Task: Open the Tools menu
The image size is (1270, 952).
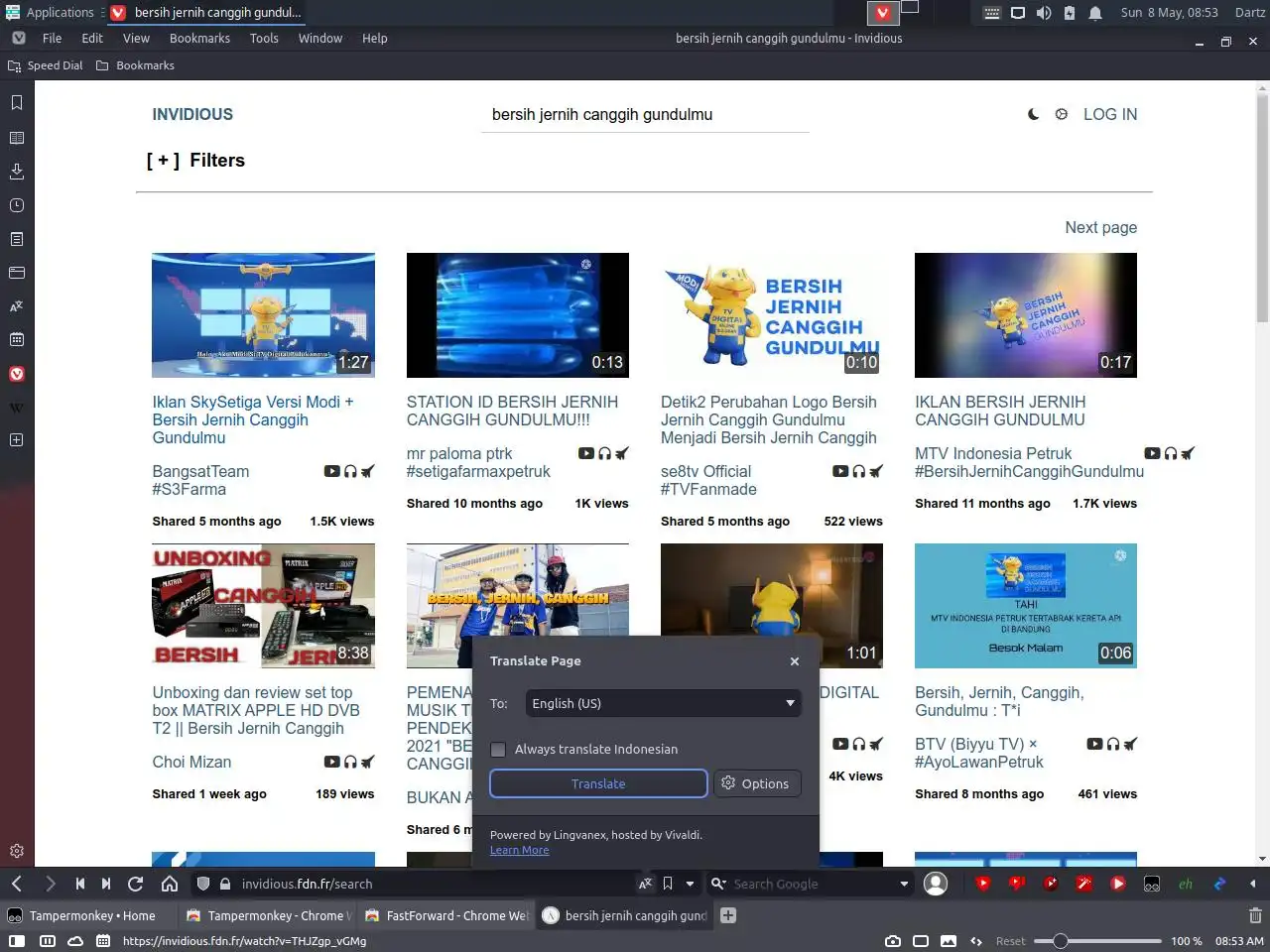Action: coord(264,38)
